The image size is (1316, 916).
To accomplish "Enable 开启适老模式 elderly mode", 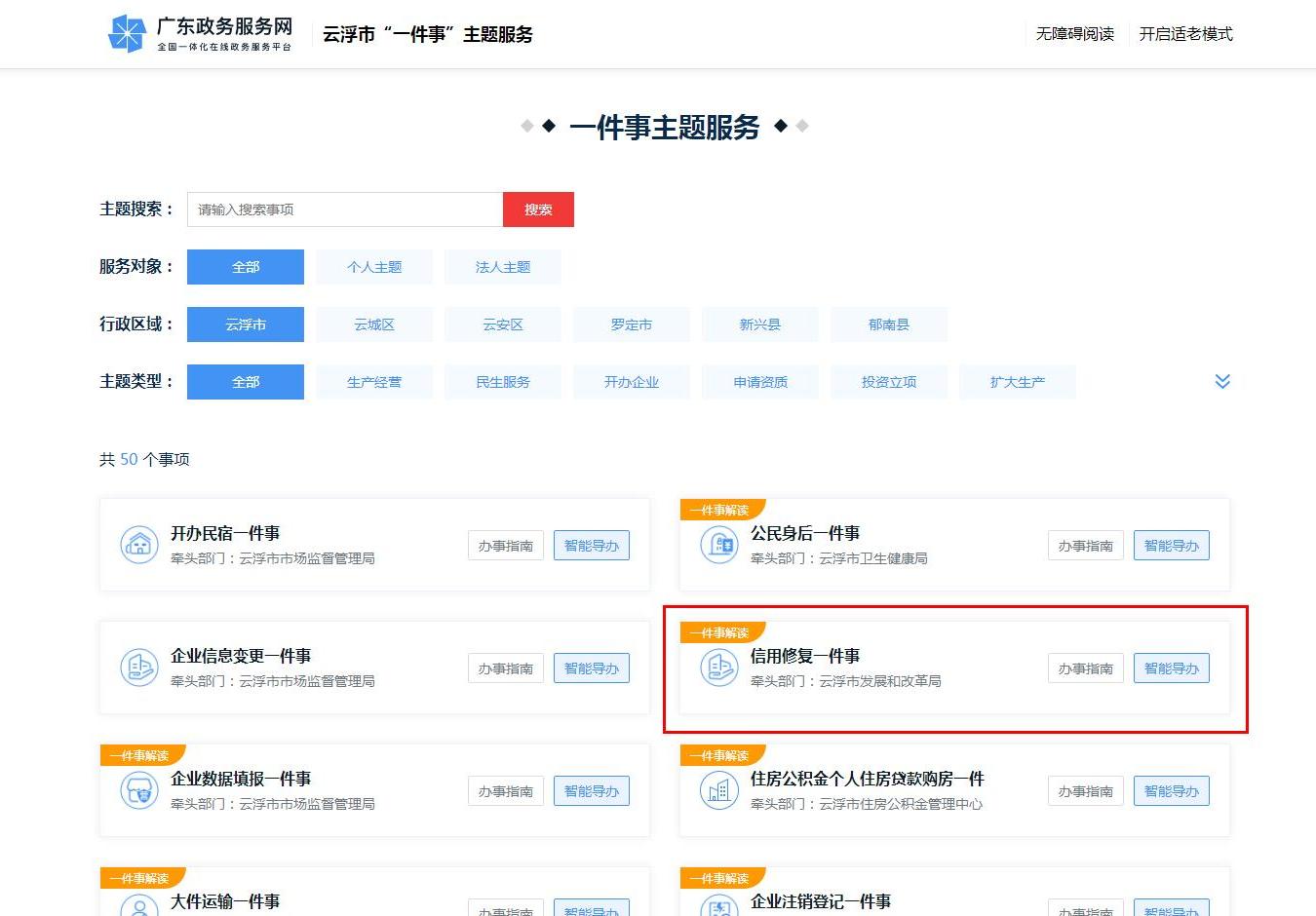I will click(1185, 32).
